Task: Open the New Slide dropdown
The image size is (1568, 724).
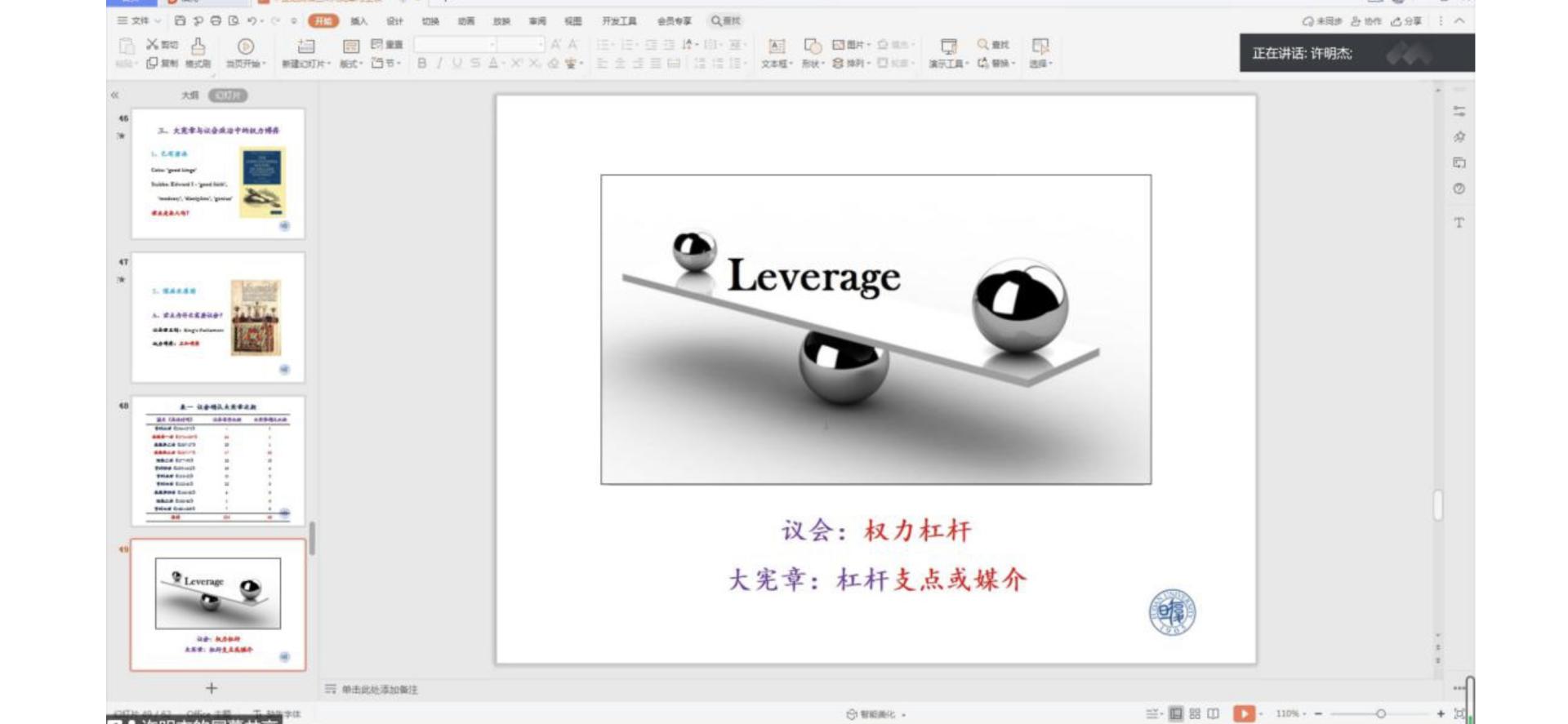Action: pos(306,63)
